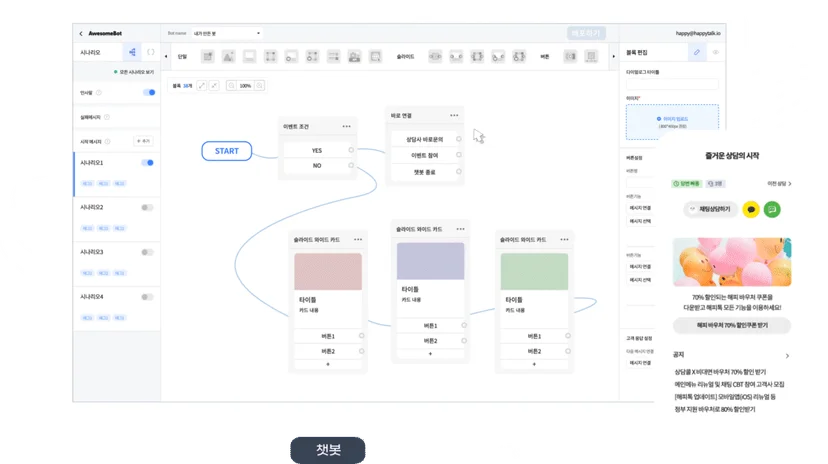Image resolution: width=828 pixels, height=464 pixels.
Task: Zoom in with the magnifier right of 100%
Action: click(259, 86)
